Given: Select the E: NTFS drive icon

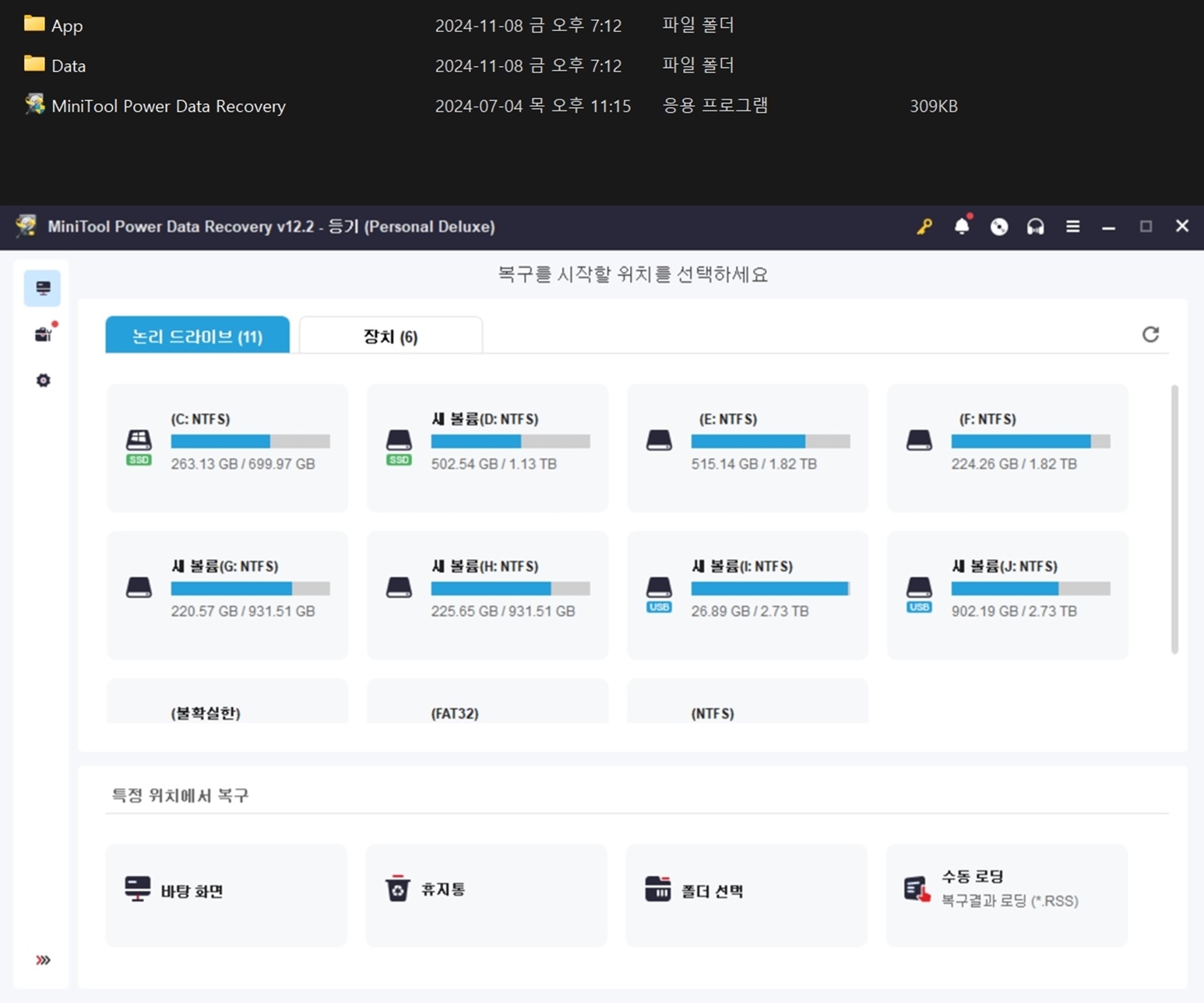Looking at the screenshot, I should point(659,440).
